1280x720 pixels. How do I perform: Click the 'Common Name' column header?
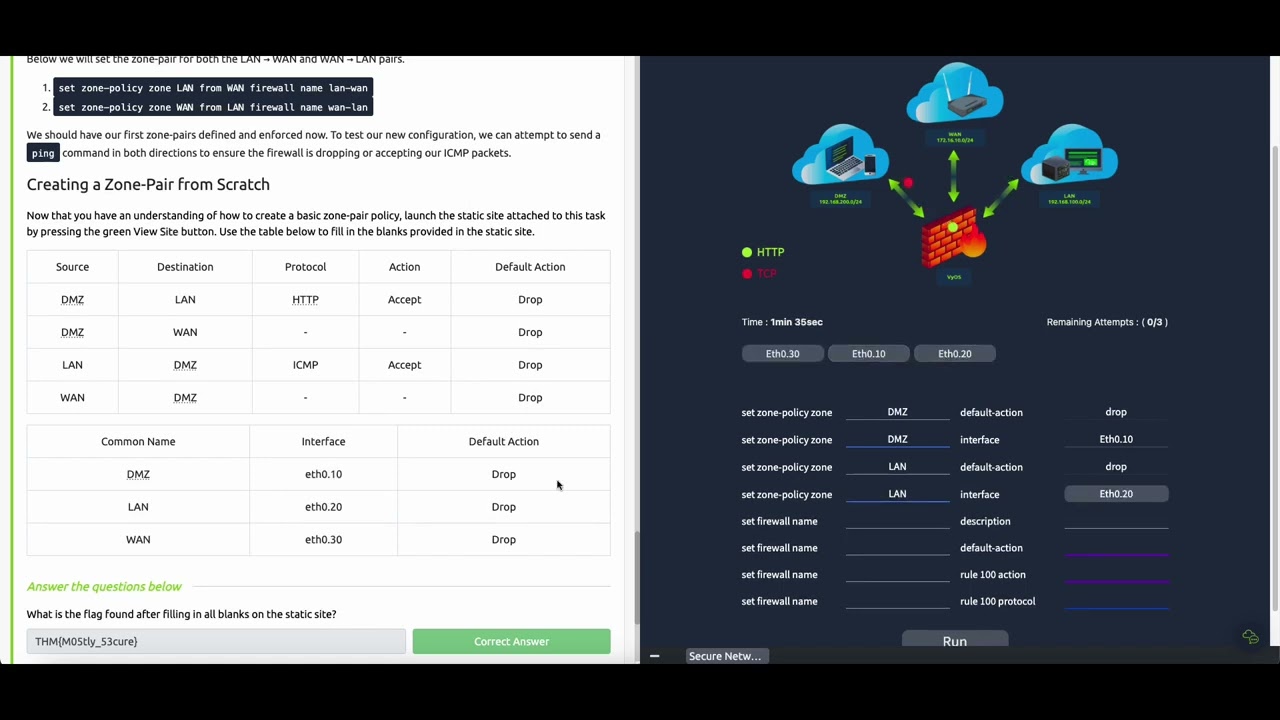(x=138, y=442)
